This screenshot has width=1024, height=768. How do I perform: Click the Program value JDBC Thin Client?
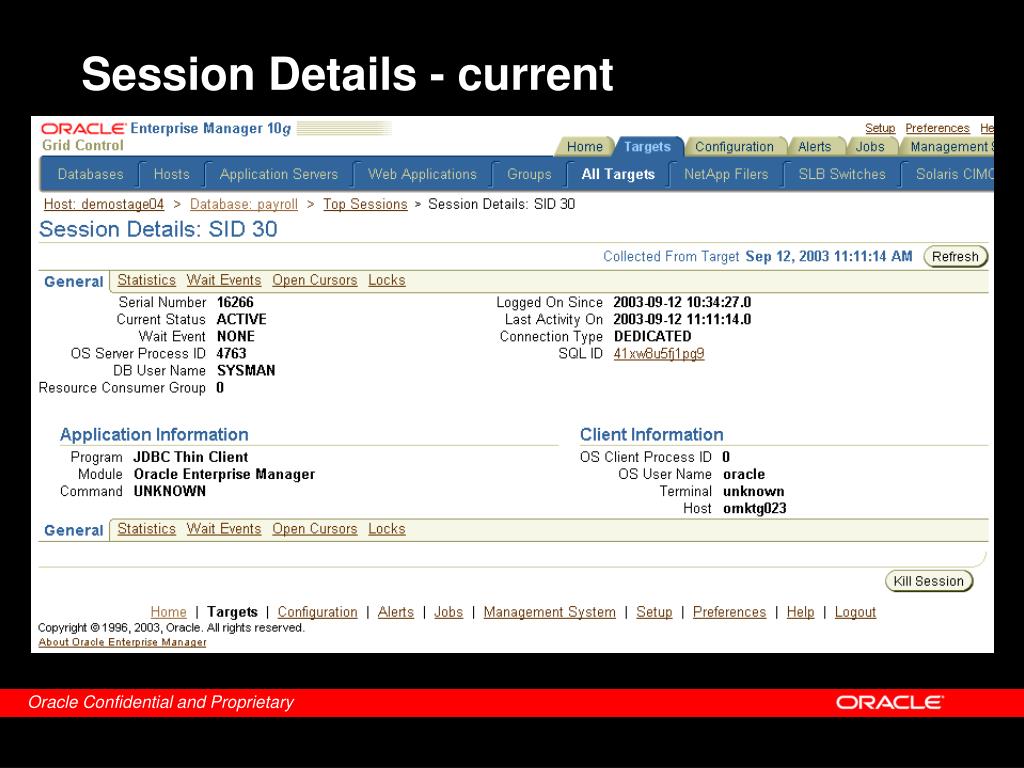pyautogui.click(x=191, y=457)
